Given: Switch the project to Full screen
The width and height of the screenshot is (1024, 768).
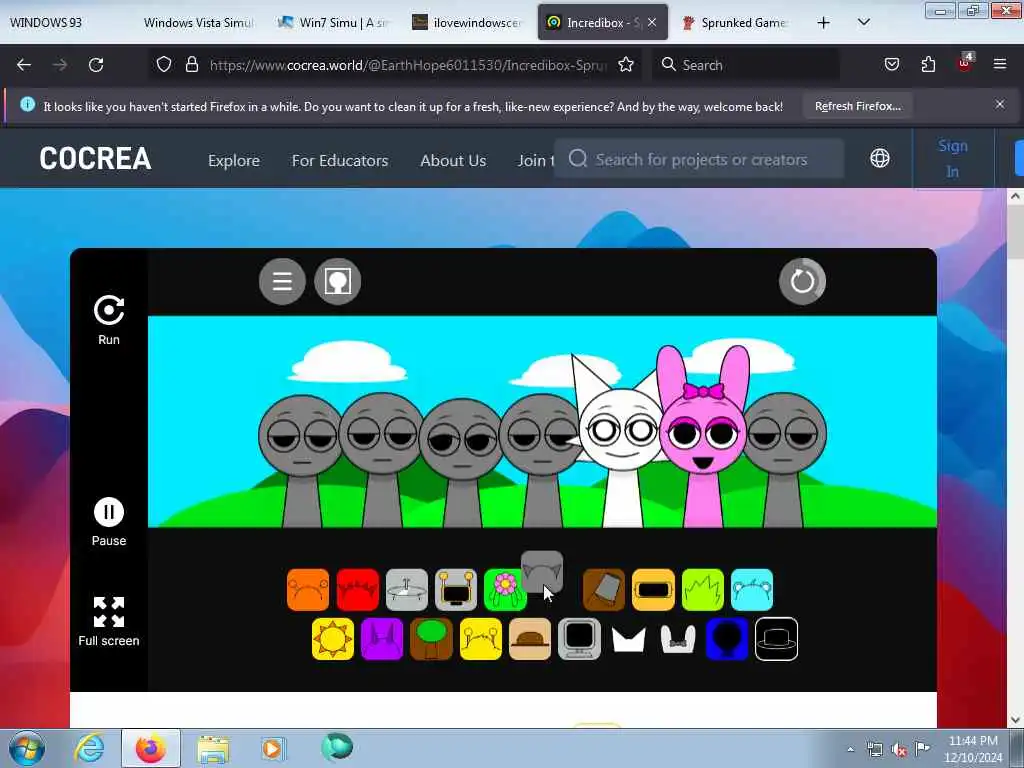Looking at the screenshot, I should [x=109, y=612].
